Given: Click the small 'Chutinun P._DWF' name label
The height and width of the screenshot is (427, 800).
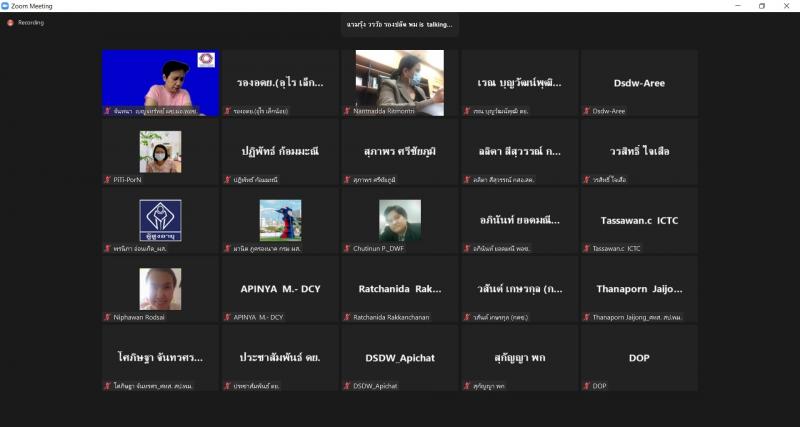Looking at the screenshot, I should click(x=379, y=248).
